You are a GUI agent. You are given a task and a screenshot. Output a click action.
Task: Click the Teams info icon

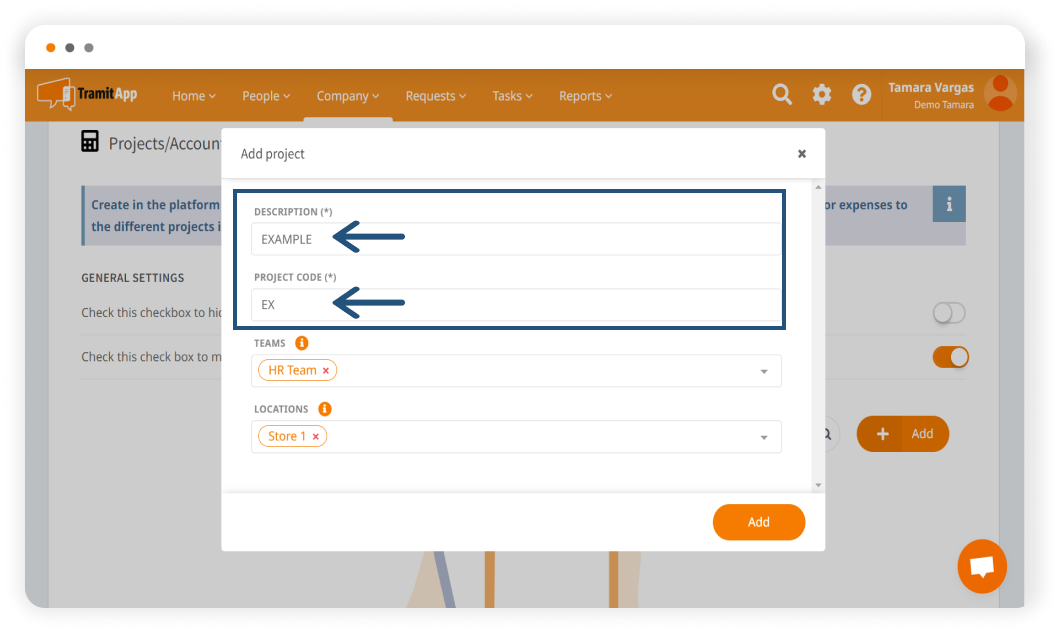(302, 343)
